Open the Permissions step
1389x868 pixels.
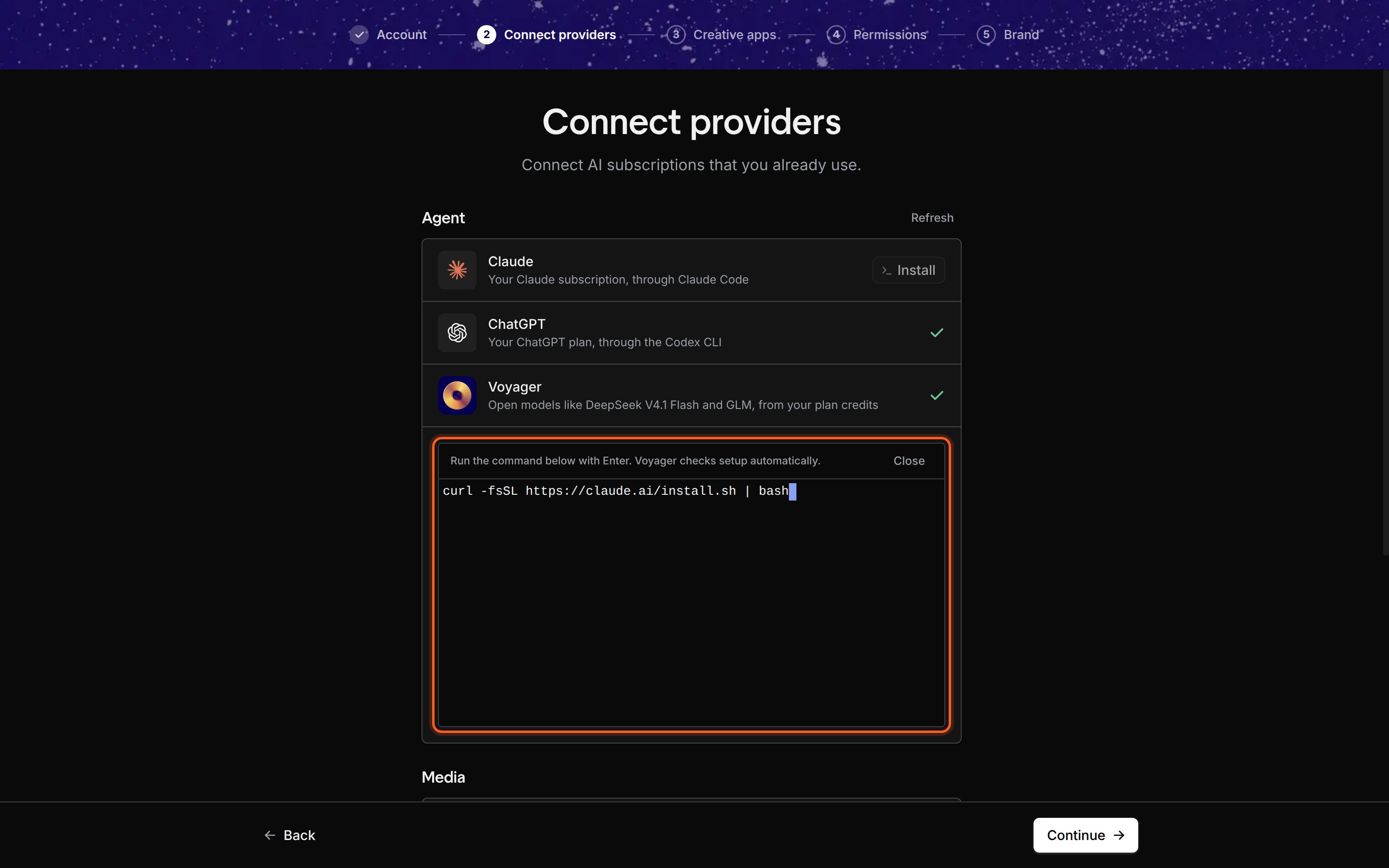pos(890,34)
